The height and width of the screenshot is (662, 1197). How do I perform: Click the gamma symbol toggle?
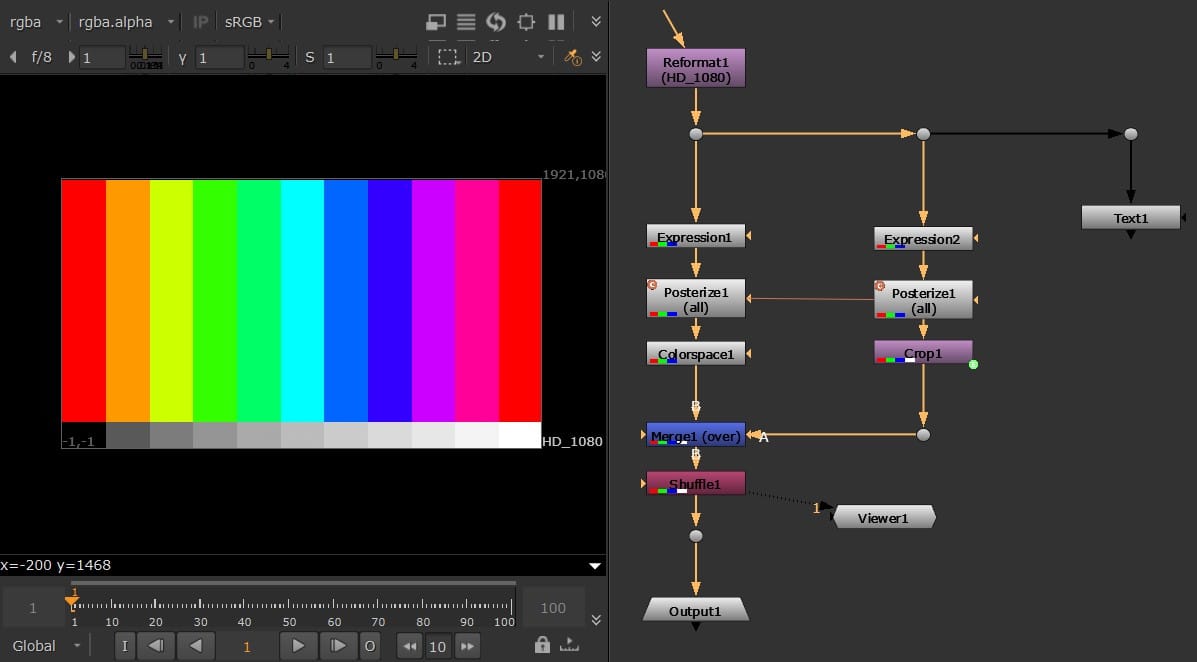coord(182,57)
